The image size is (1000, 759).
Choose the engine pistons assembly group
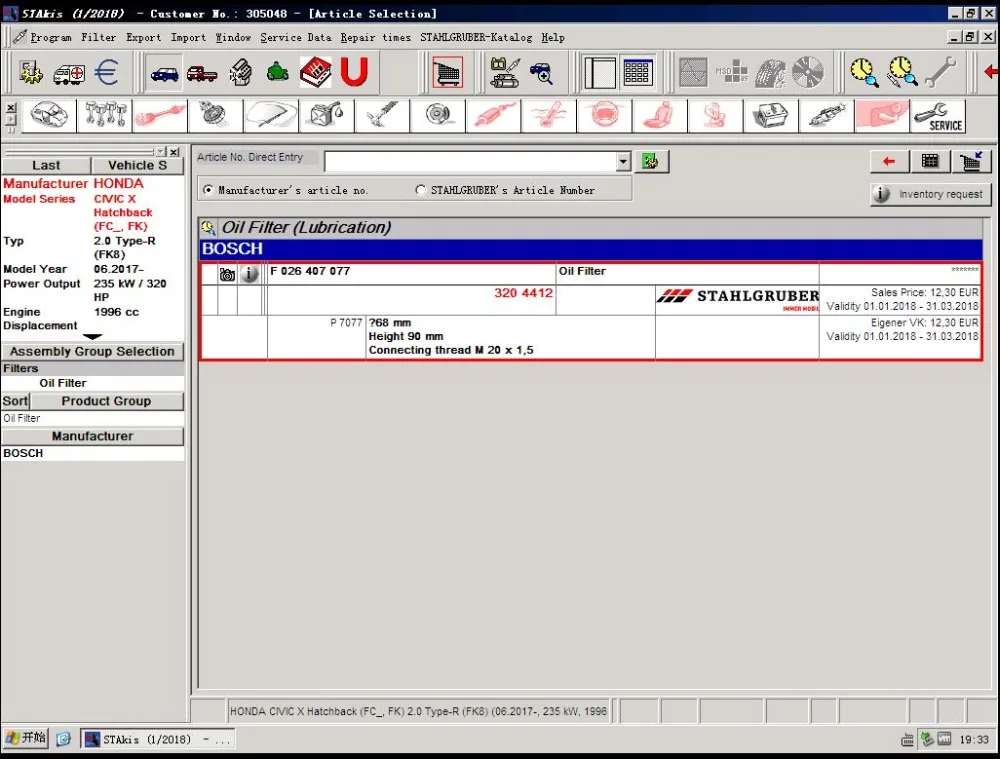click(x=105, y=115)
